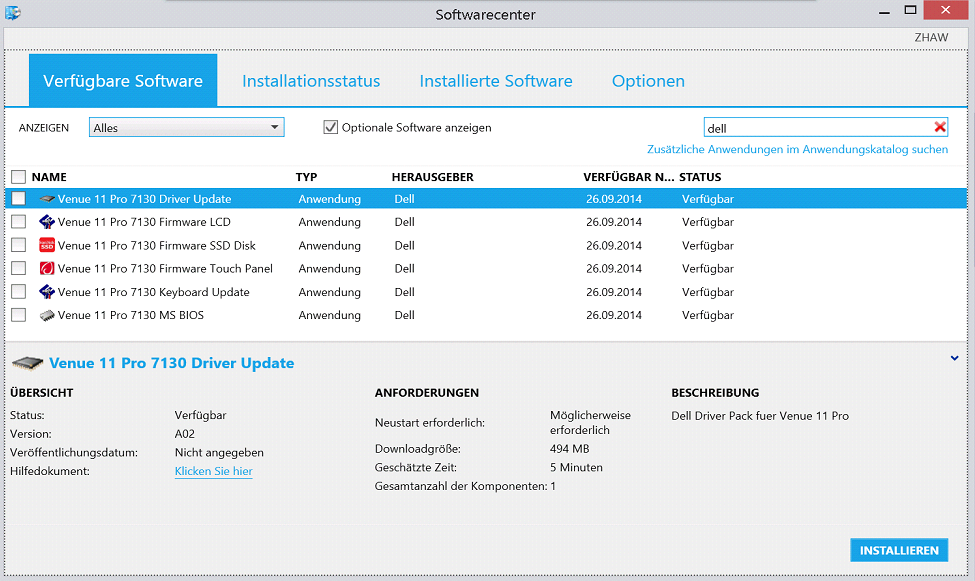The height and width of the screenshot is (581, 975).
Task: Click the 'Möglicherweise erforderlich' restart value
Action: [x=590, y=423]
